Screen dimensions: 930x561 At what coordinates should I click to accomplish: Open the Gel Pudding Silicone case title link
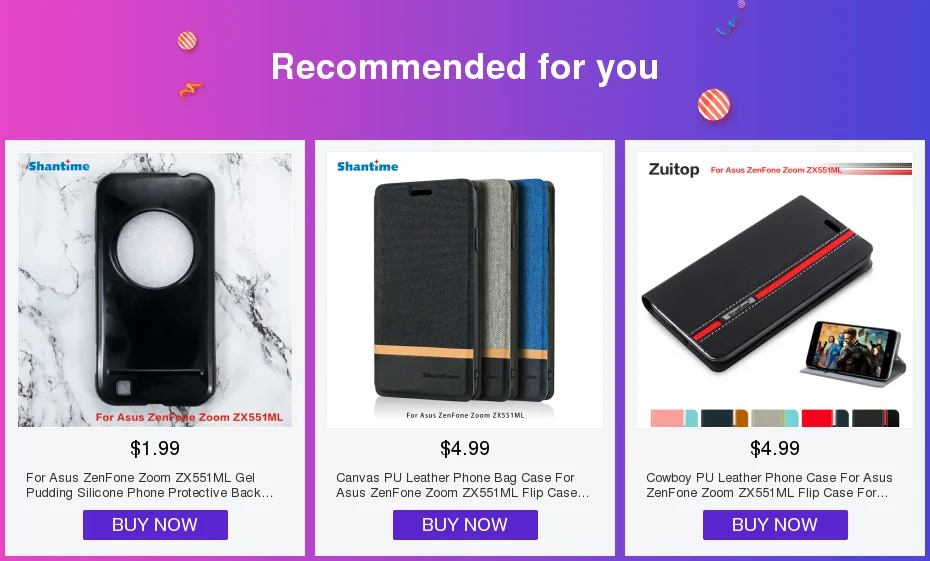pyautogui.click(x=149, y=485)
